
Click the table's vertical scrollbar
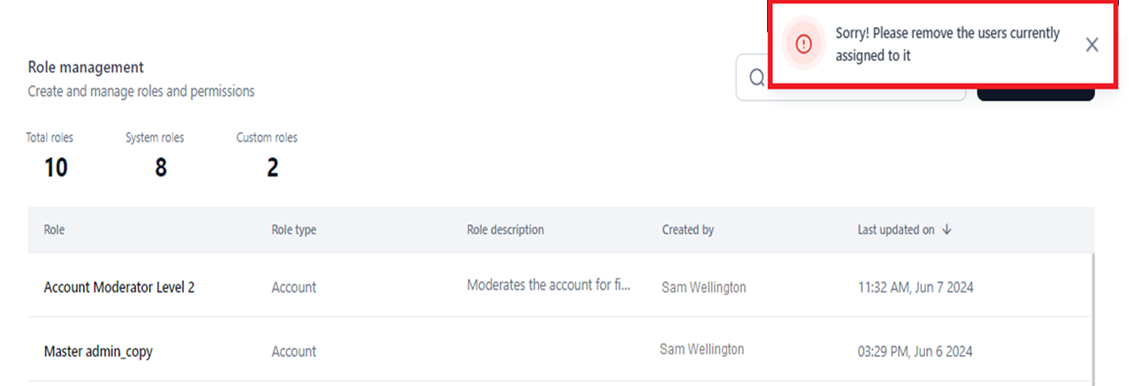[x=1092, y=319]
